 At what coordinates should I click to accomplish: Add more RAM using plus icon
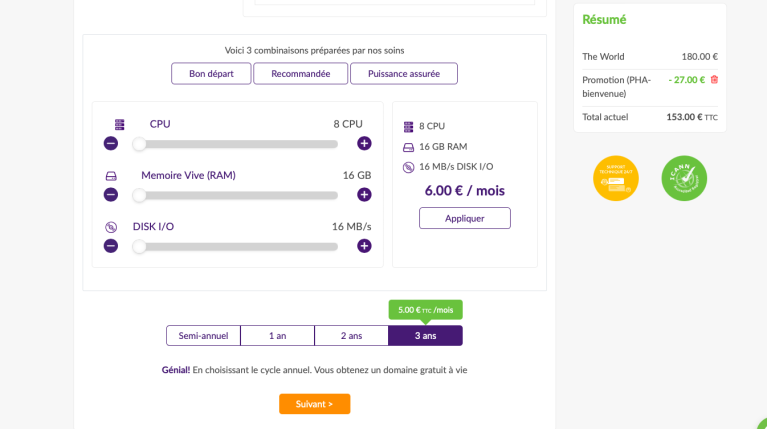point(364,195)
